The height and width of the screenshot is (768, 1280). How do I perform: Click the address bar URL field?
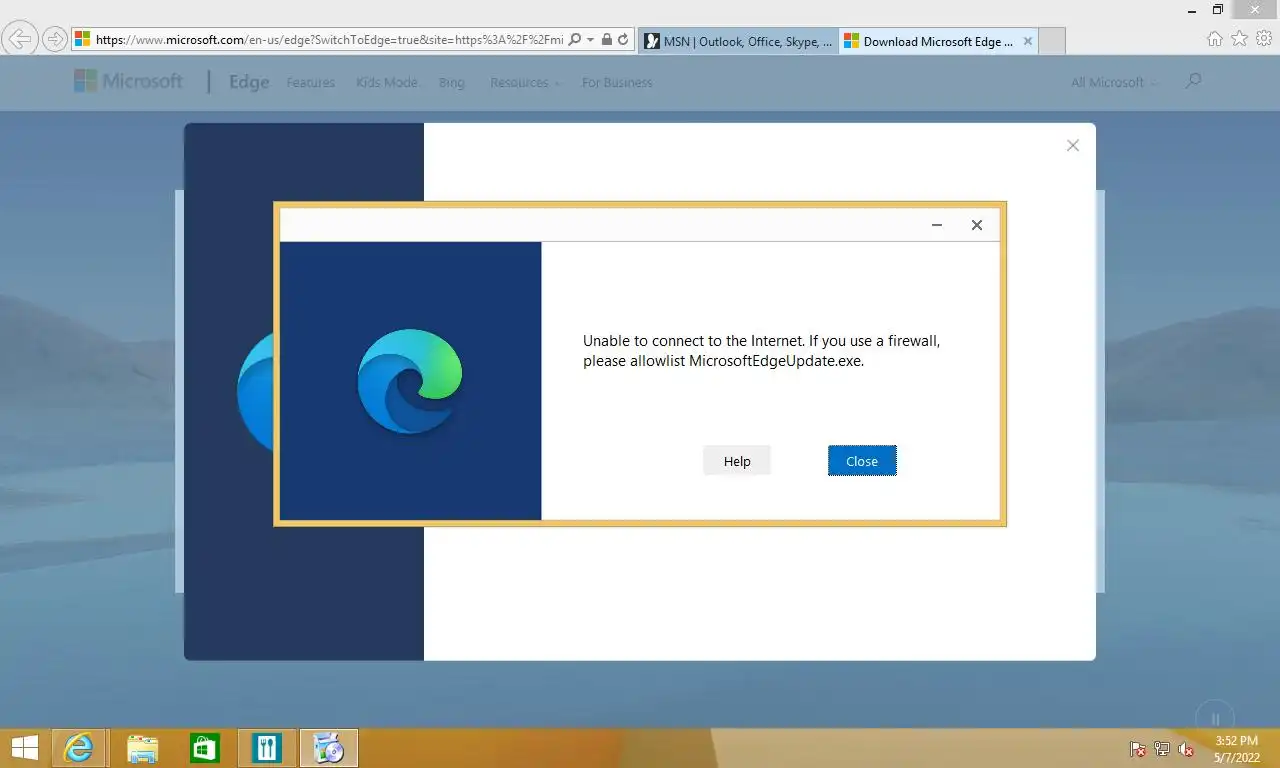click(329, 40)
